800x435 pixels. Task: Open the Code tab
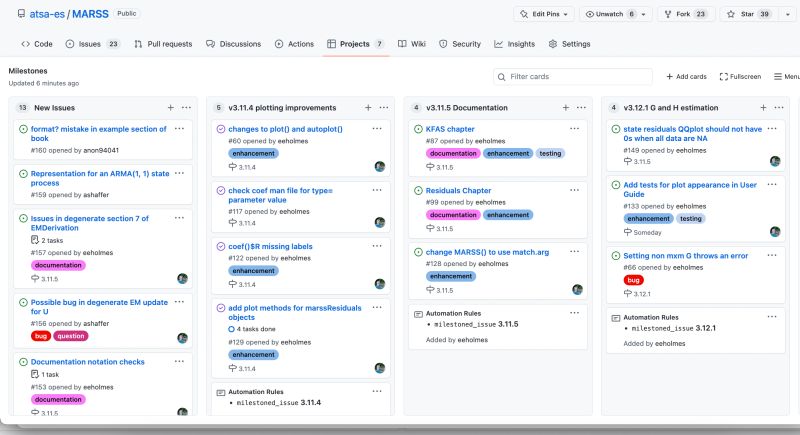37,44
